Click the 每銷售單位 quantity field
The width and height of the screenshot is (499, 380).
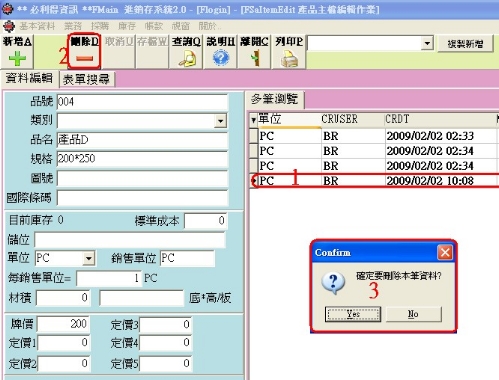109,278
